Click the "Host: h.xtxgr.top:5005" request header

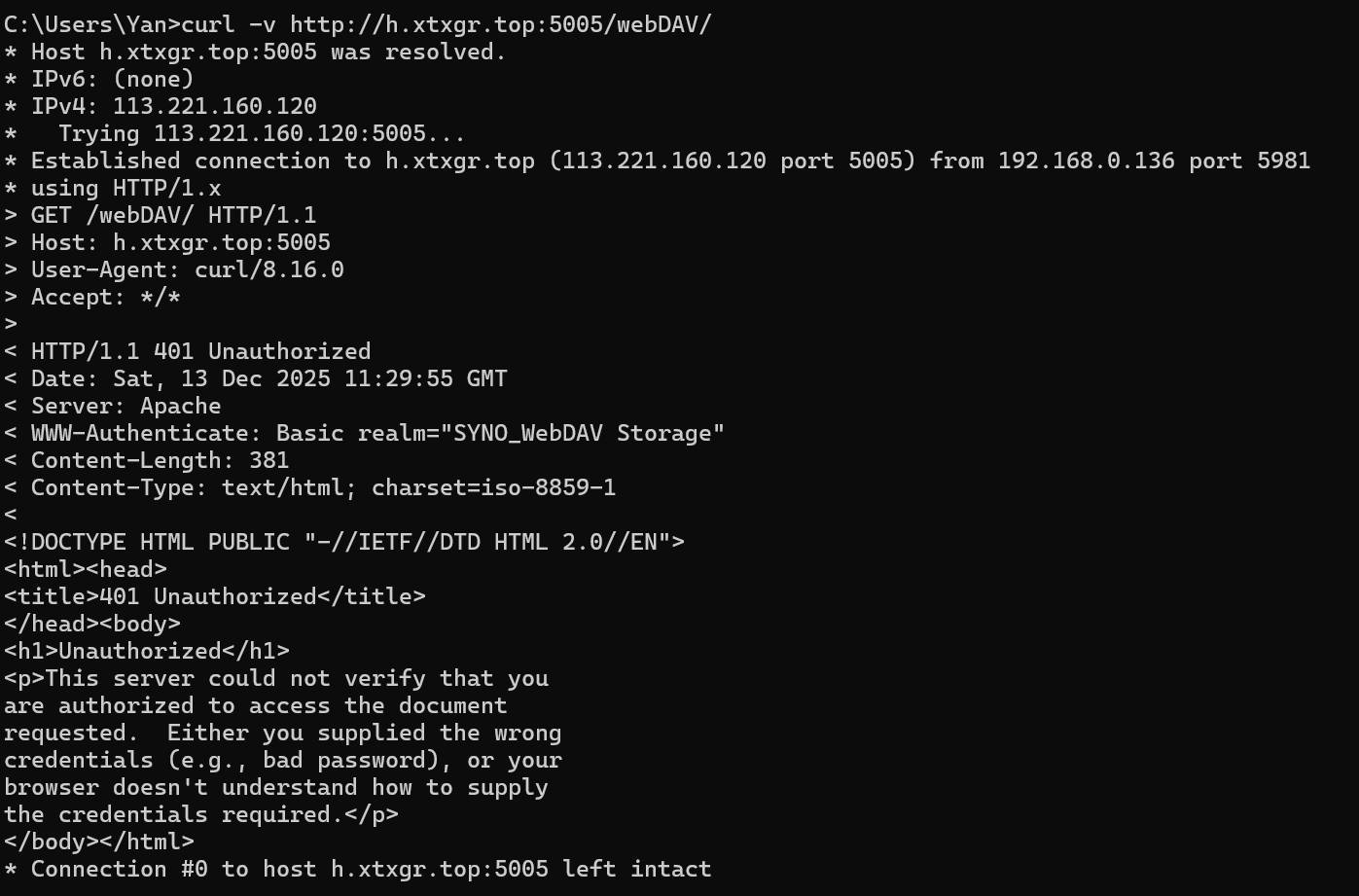pyautogui.click(x=180, y=242)
